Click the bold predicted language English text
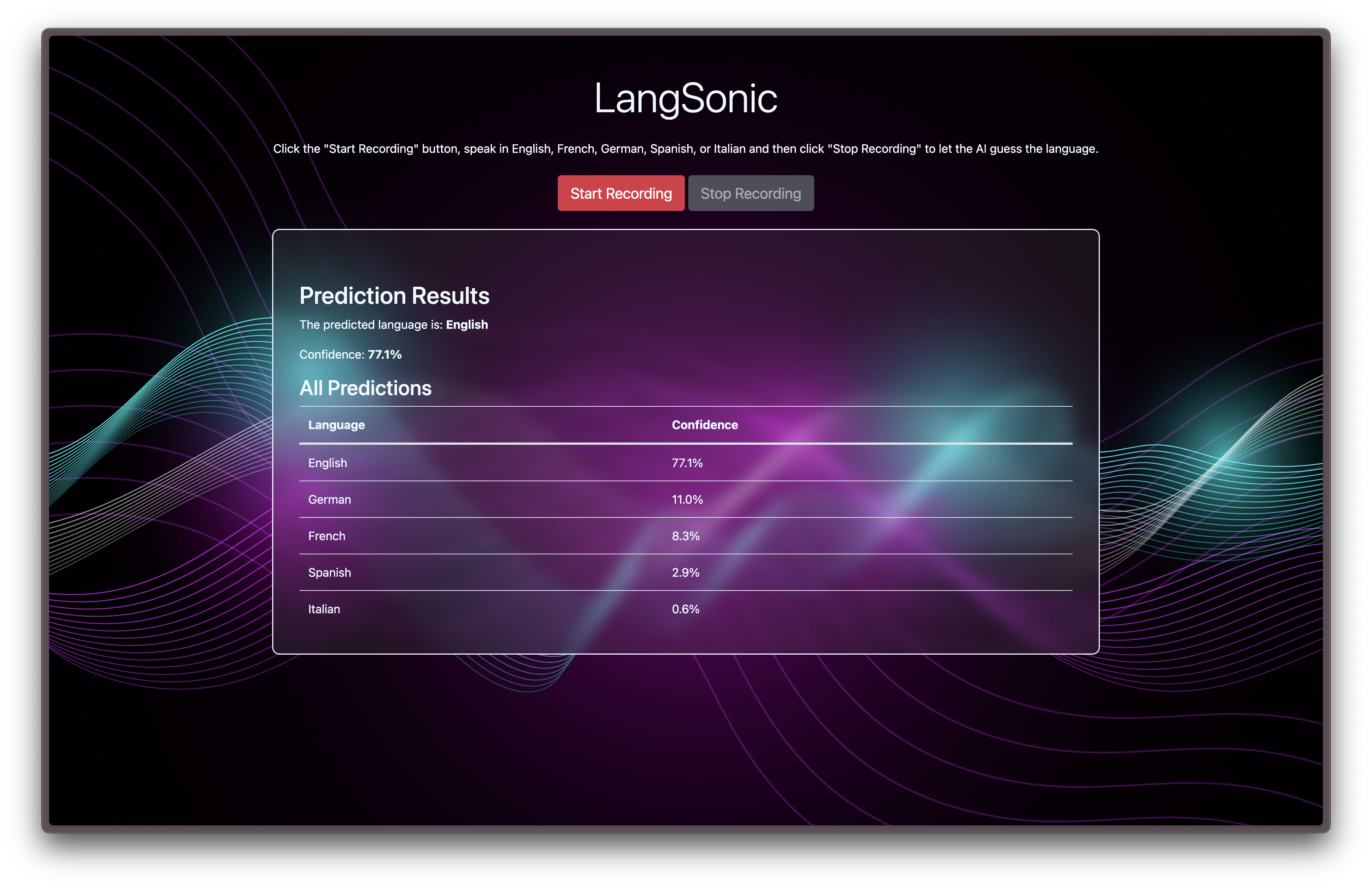1372x888 pixels. pos(466,324)
